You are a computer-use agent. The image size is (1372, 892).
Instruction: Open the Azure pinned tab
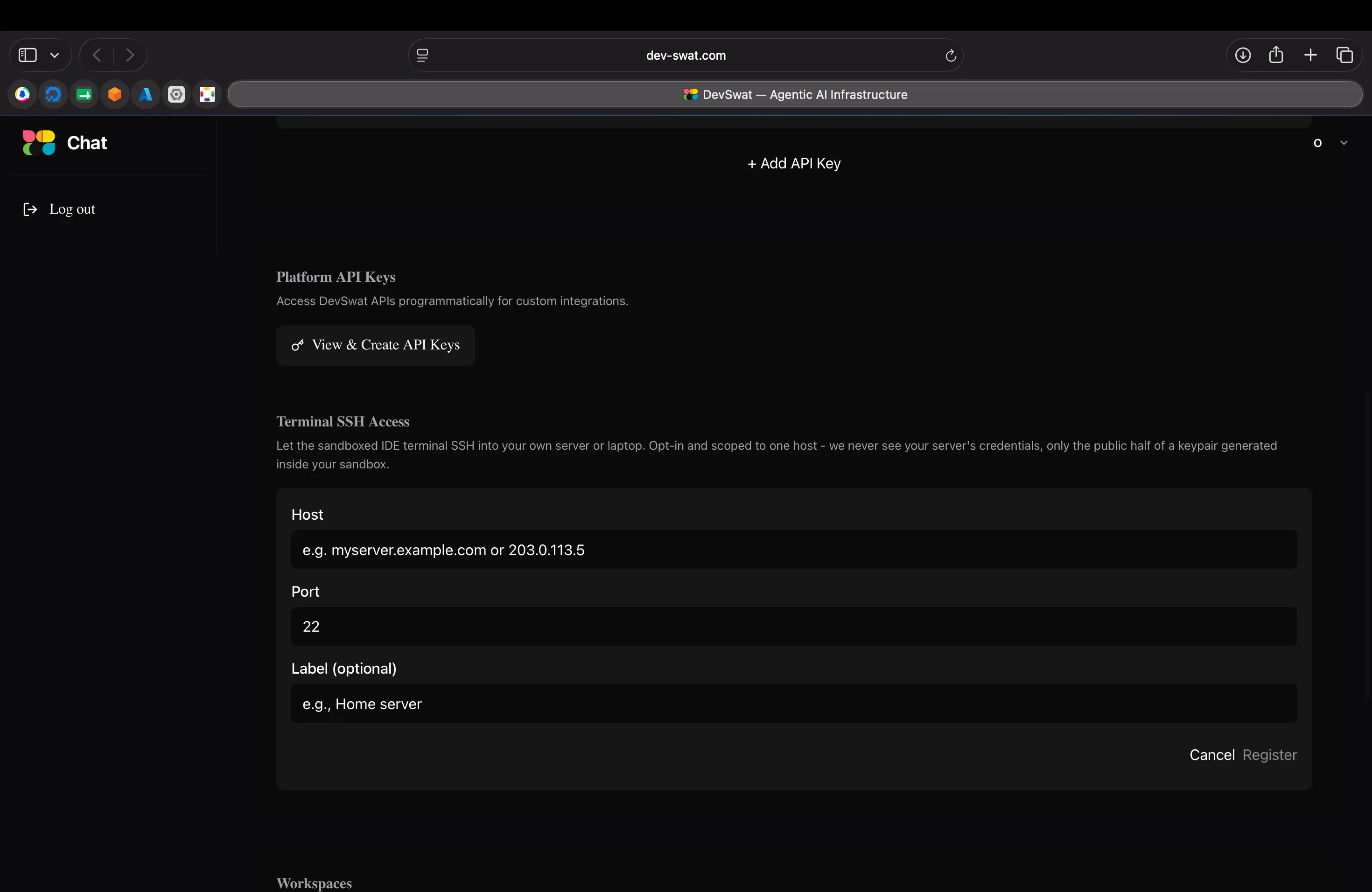146,94
